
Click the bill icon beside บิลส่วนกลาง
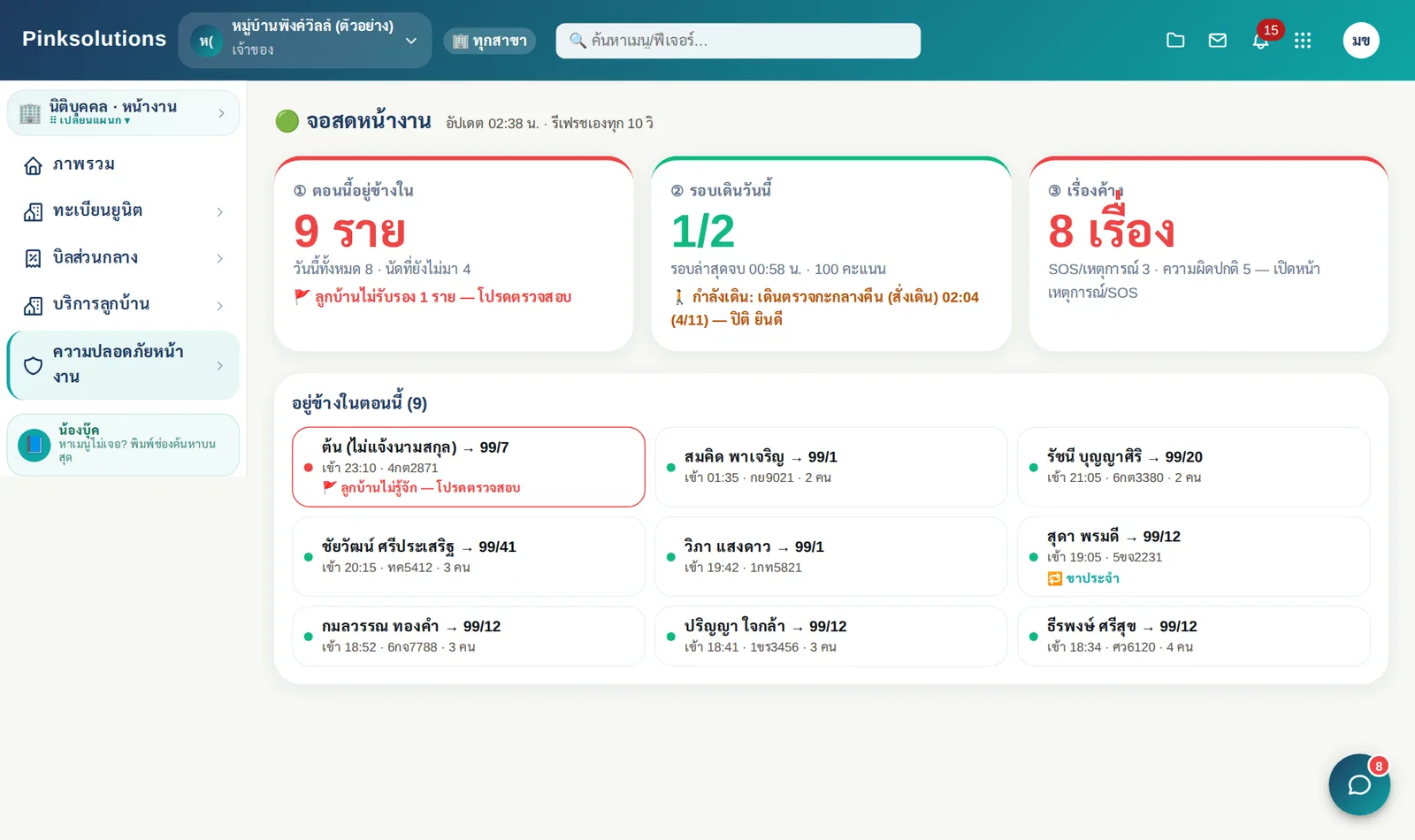[33, 258]
